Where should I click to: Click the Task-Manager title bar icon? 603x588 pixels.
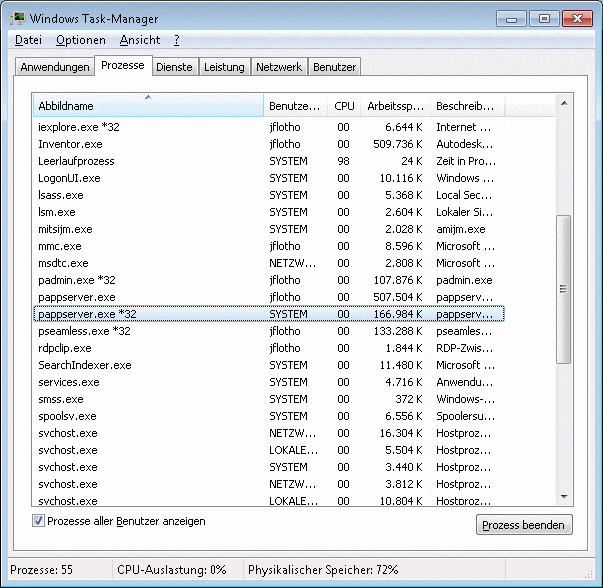click(x=18, y=18)
